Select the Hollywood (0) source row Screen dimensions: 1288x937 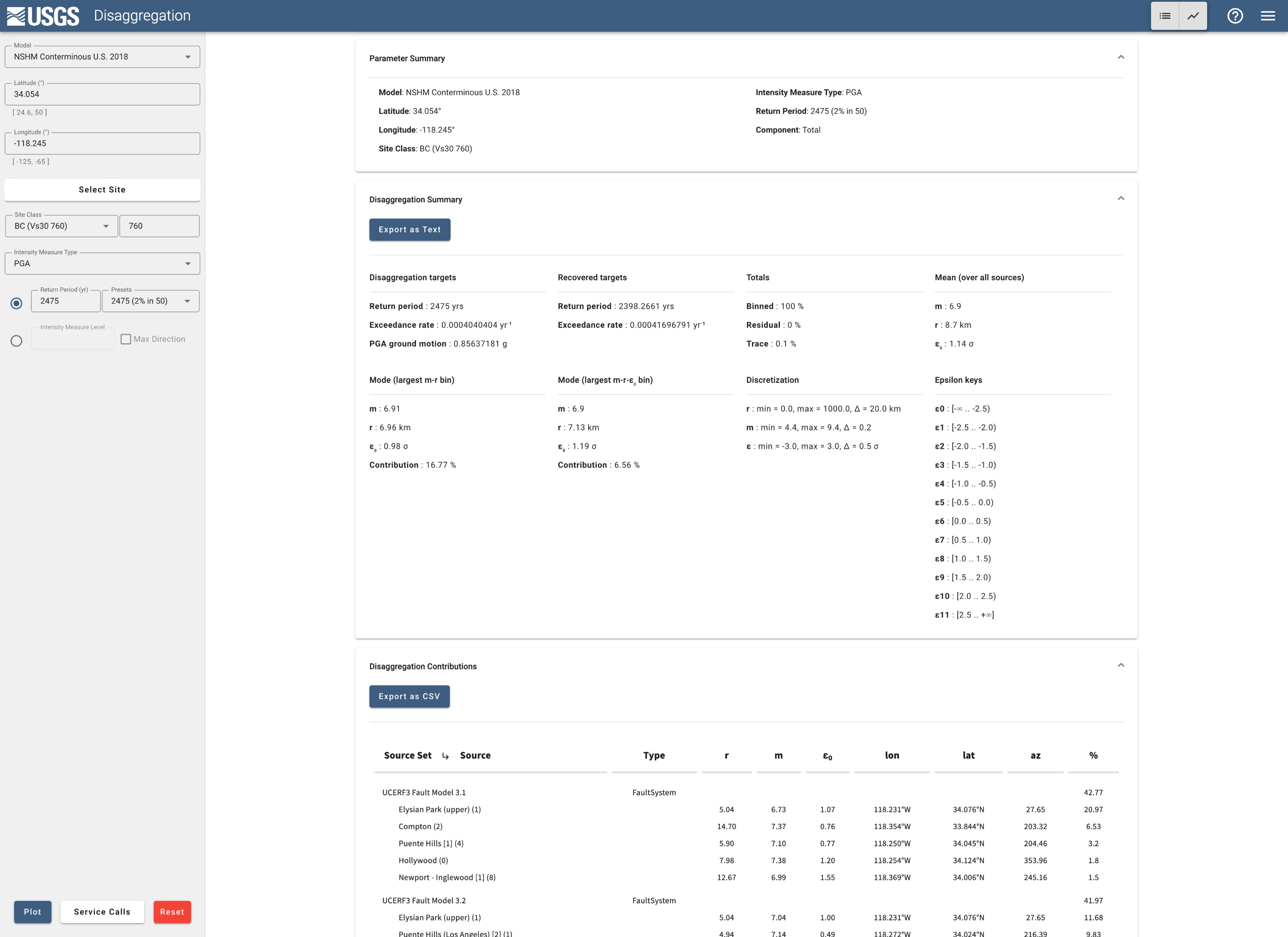tap(746, 861)
